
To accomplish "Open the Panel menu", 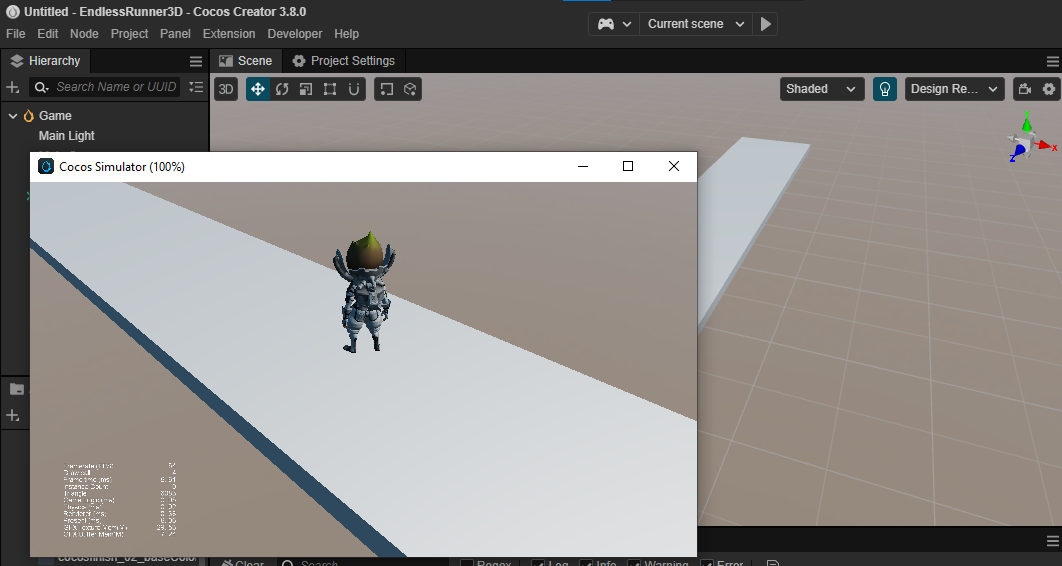I will click(x=175, y=34).
